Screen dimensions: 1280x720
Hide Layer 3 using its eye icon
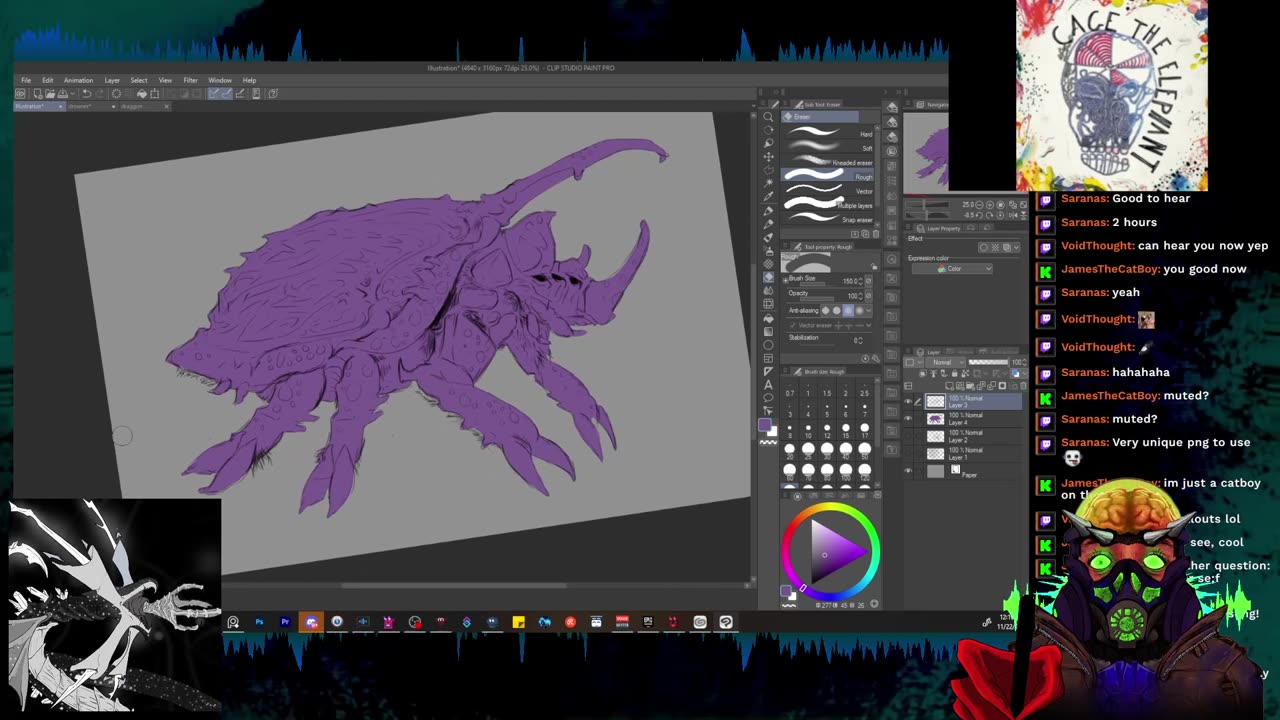[908, 402]
